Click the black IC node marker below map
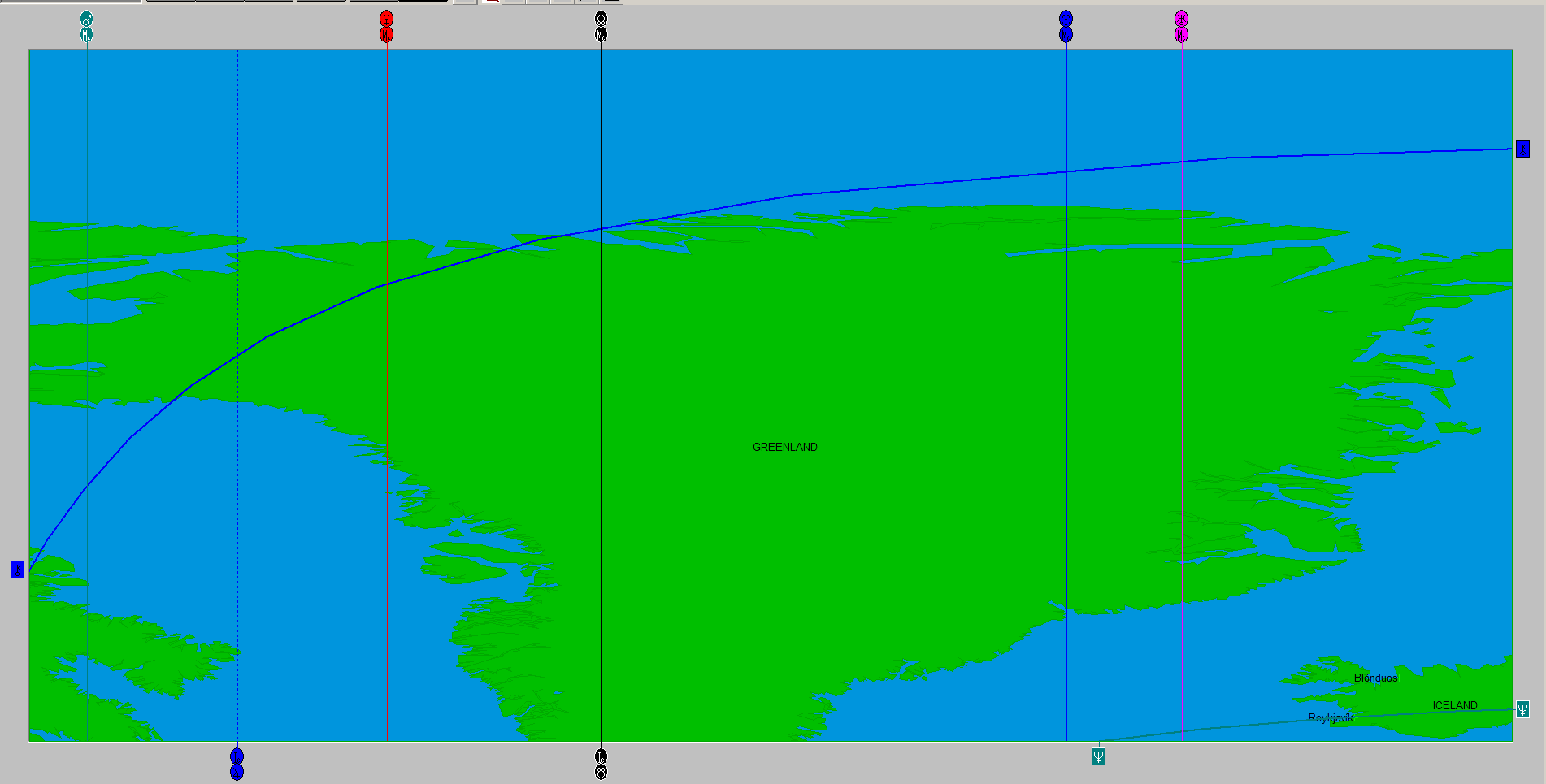The height and width of the screenshot is (784, 1546). tap(601, 764)
